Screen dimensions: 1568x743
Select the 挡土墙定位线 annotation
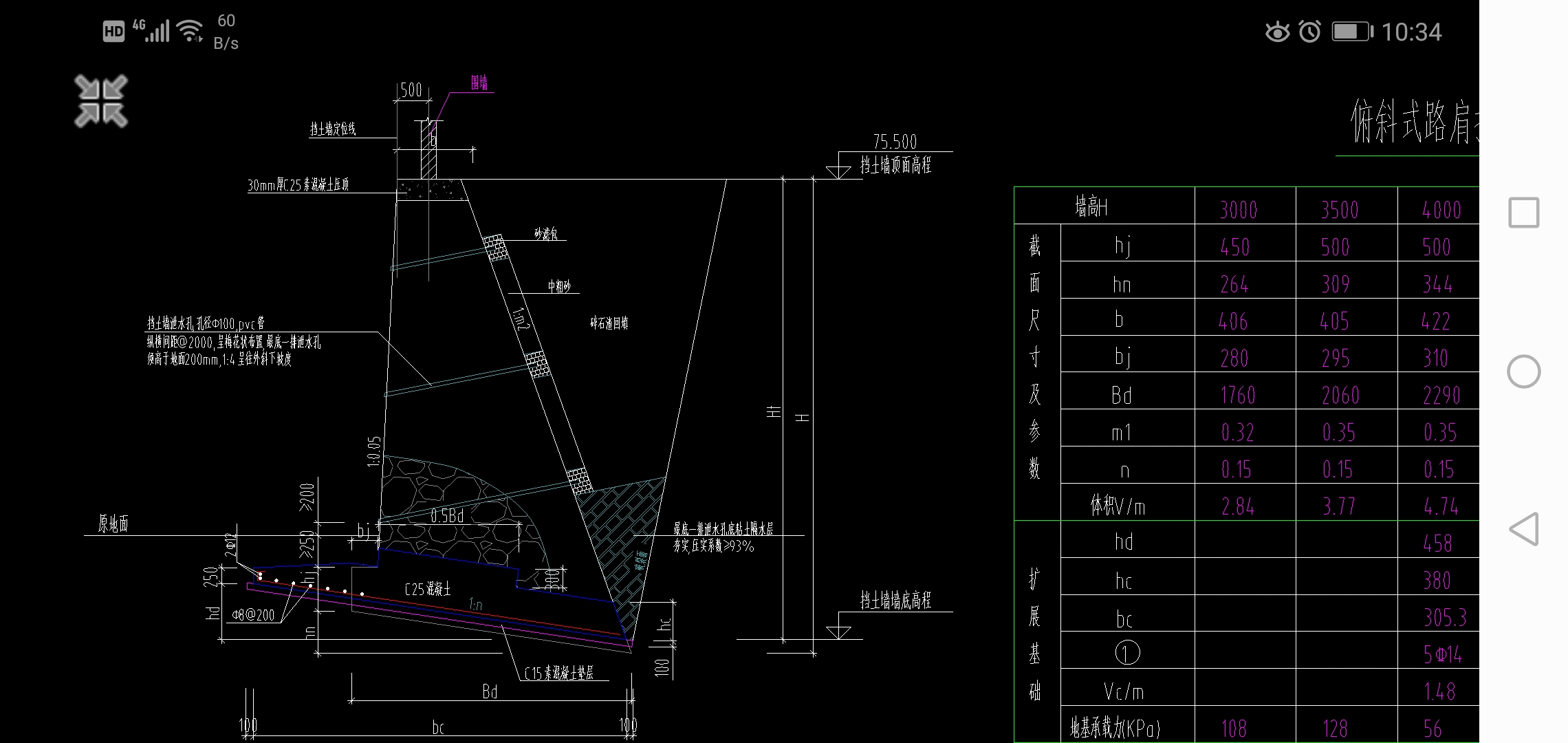click(333, 129)
